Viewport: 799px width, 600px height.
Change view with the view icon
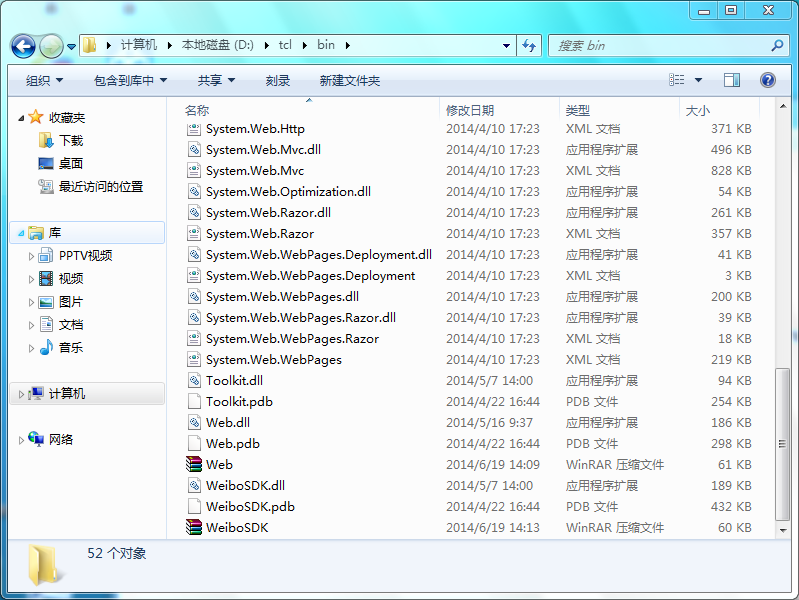click(677, 80)
